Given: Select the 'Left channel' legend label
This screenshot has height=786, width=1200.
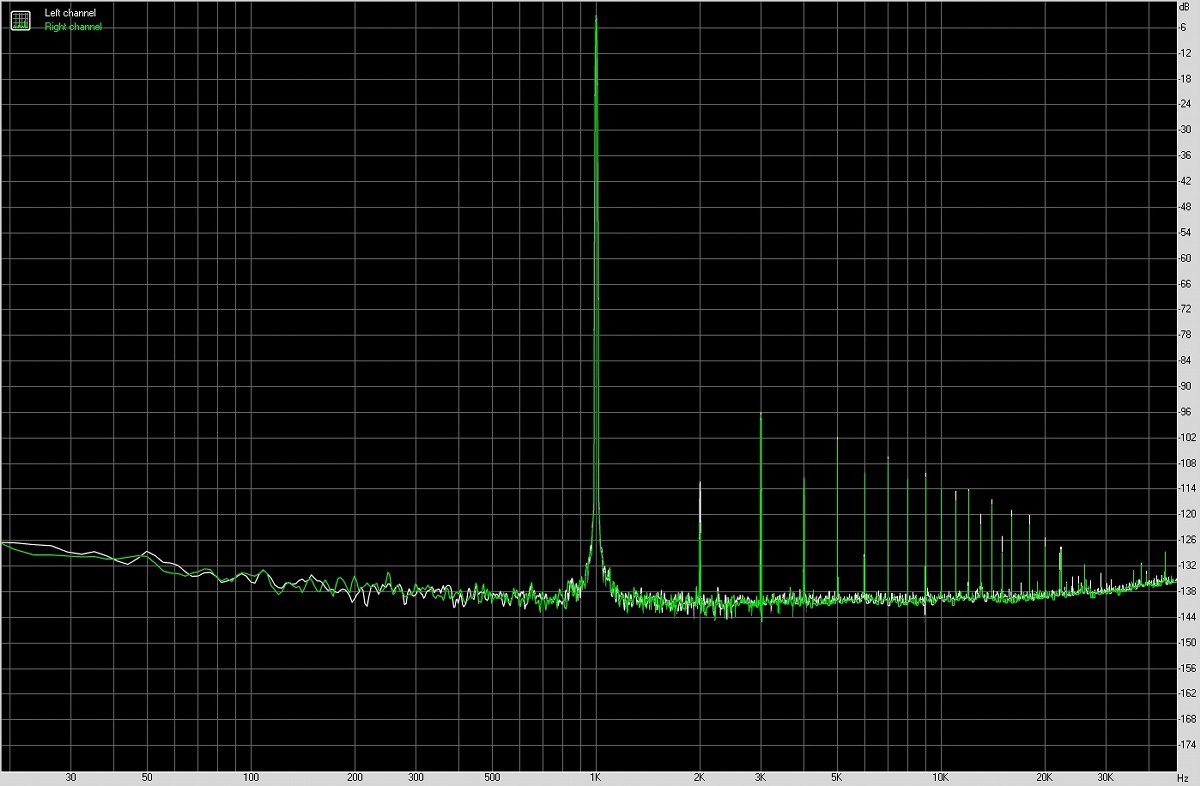Looking at the screenshot, I should click(x=70, y=13).
